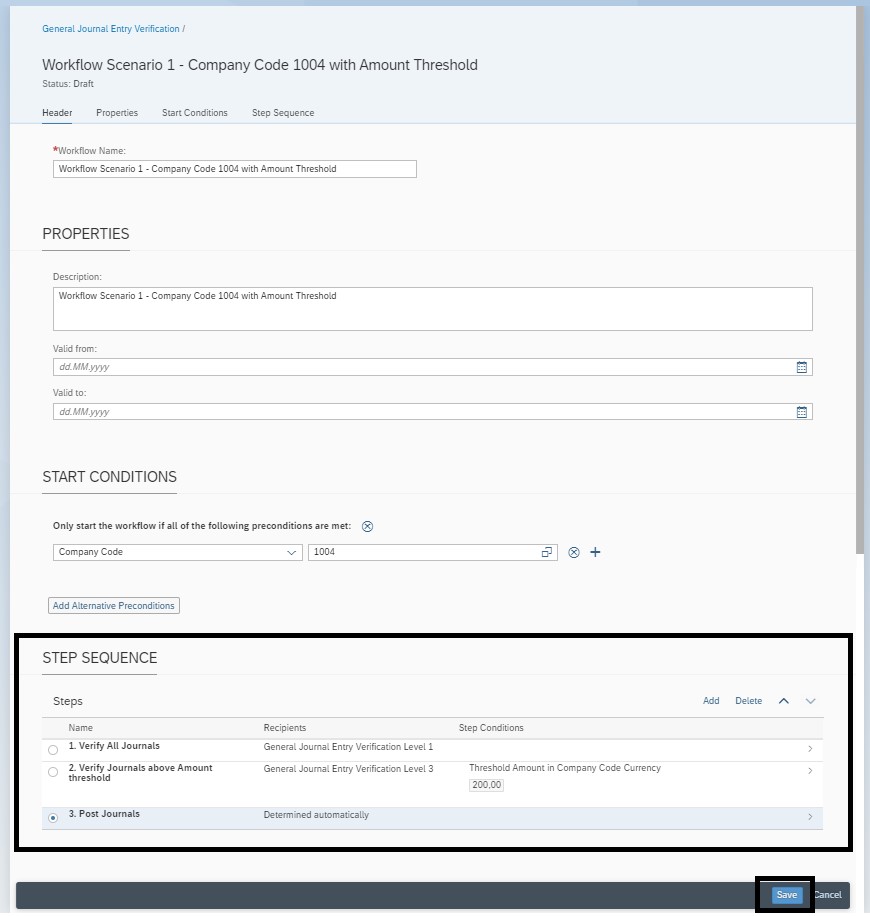
Task: Click the Step Conditions column header
Action: coord(491,728)
